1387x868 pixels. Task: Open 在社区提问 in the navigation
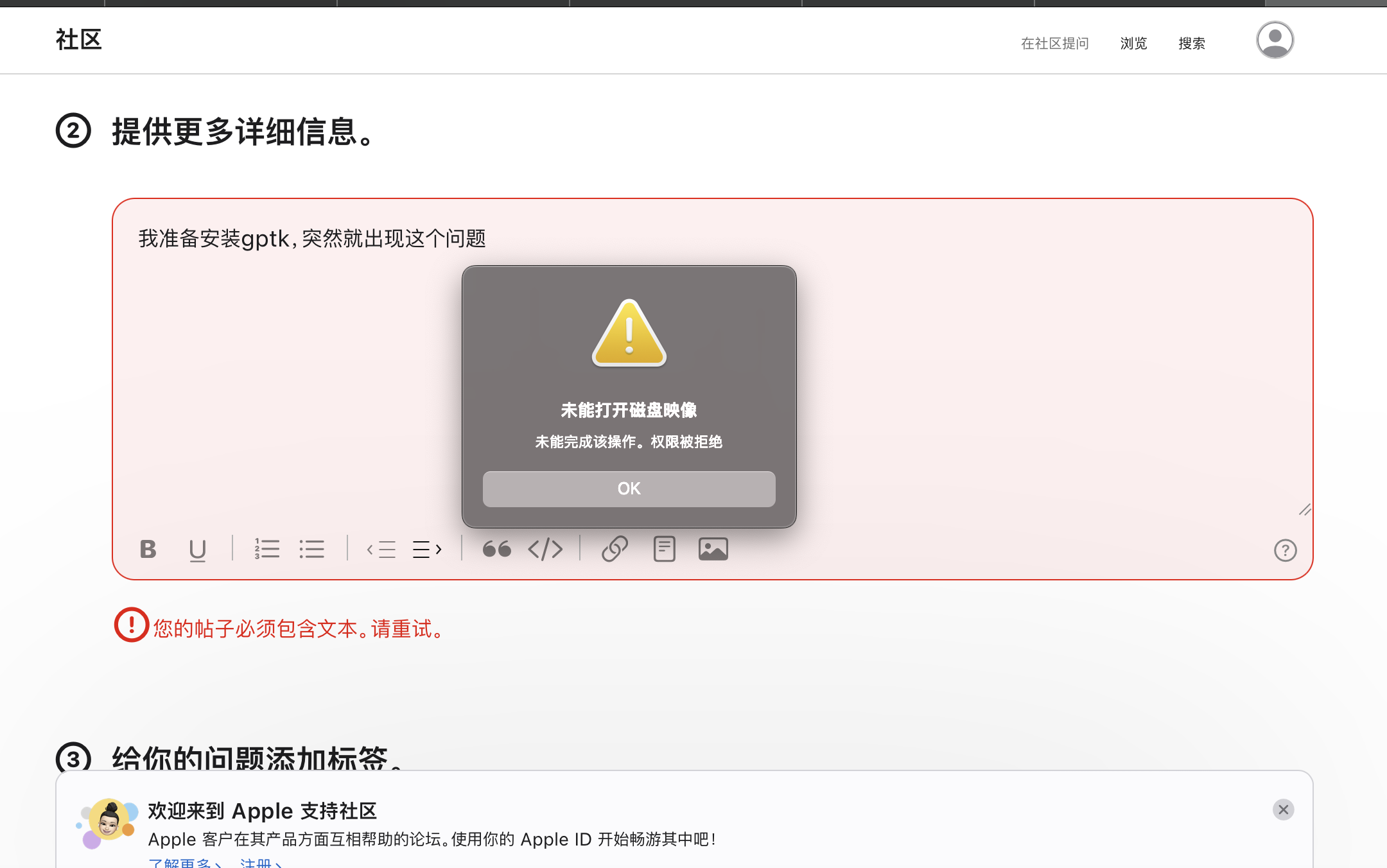coord(1055,44)
